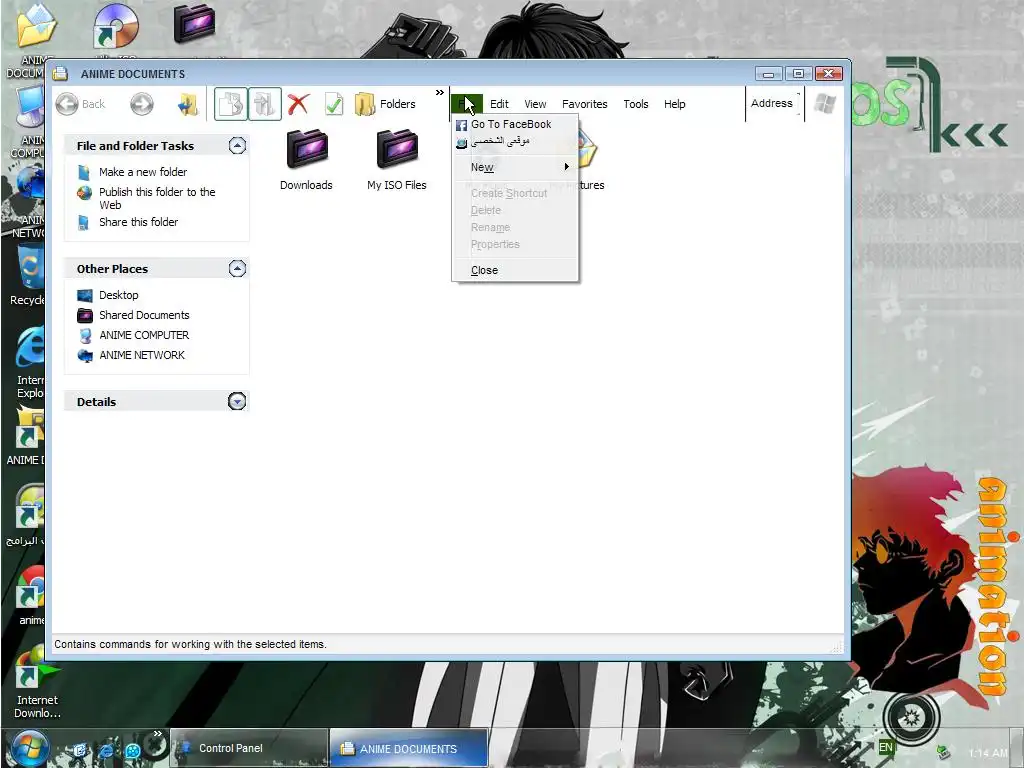Minimize the ANIME DOCUMENTS window
This screenshot has height=768, width=1024.
click(768, 74)
